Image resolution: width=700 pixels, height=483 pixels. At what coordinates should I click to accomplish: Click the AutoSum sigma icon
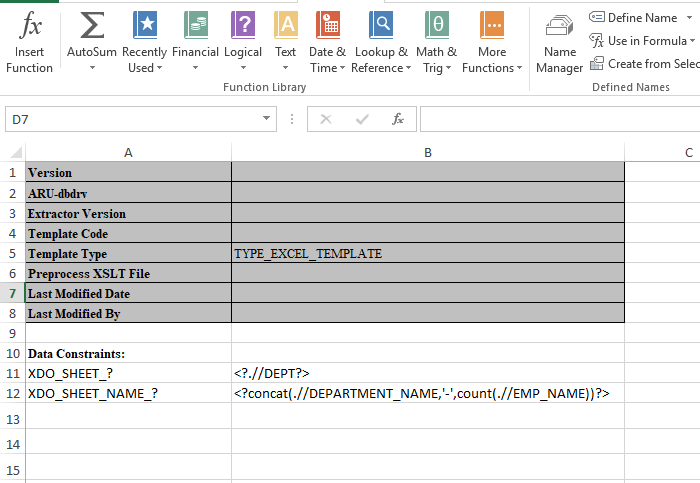click(92, 25)
